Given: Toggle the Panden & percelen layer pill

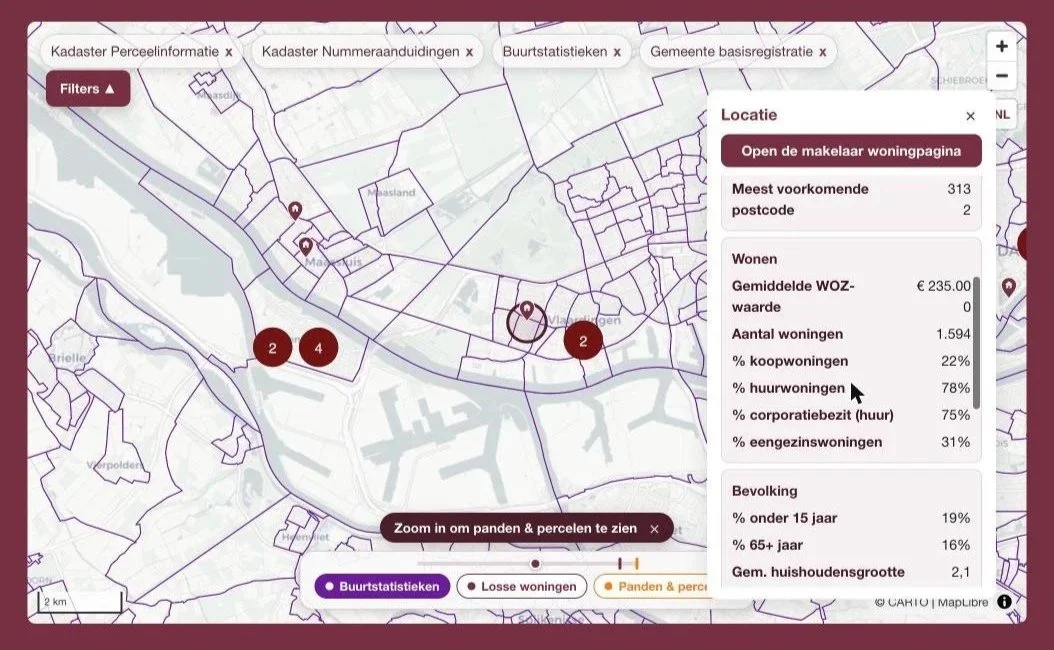Looking at the screenshot, I should pyautogui.click(x=651, y=586).
